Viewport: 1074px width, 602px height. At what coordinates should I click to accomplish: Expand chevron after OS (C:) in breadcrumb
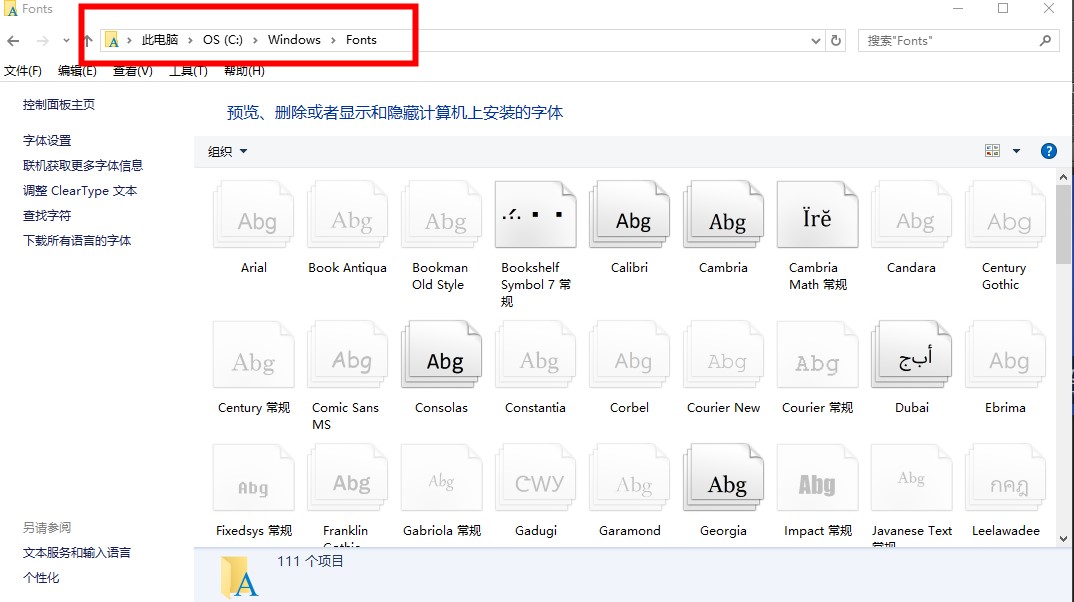pyautogui.click(x=255, y=40)
